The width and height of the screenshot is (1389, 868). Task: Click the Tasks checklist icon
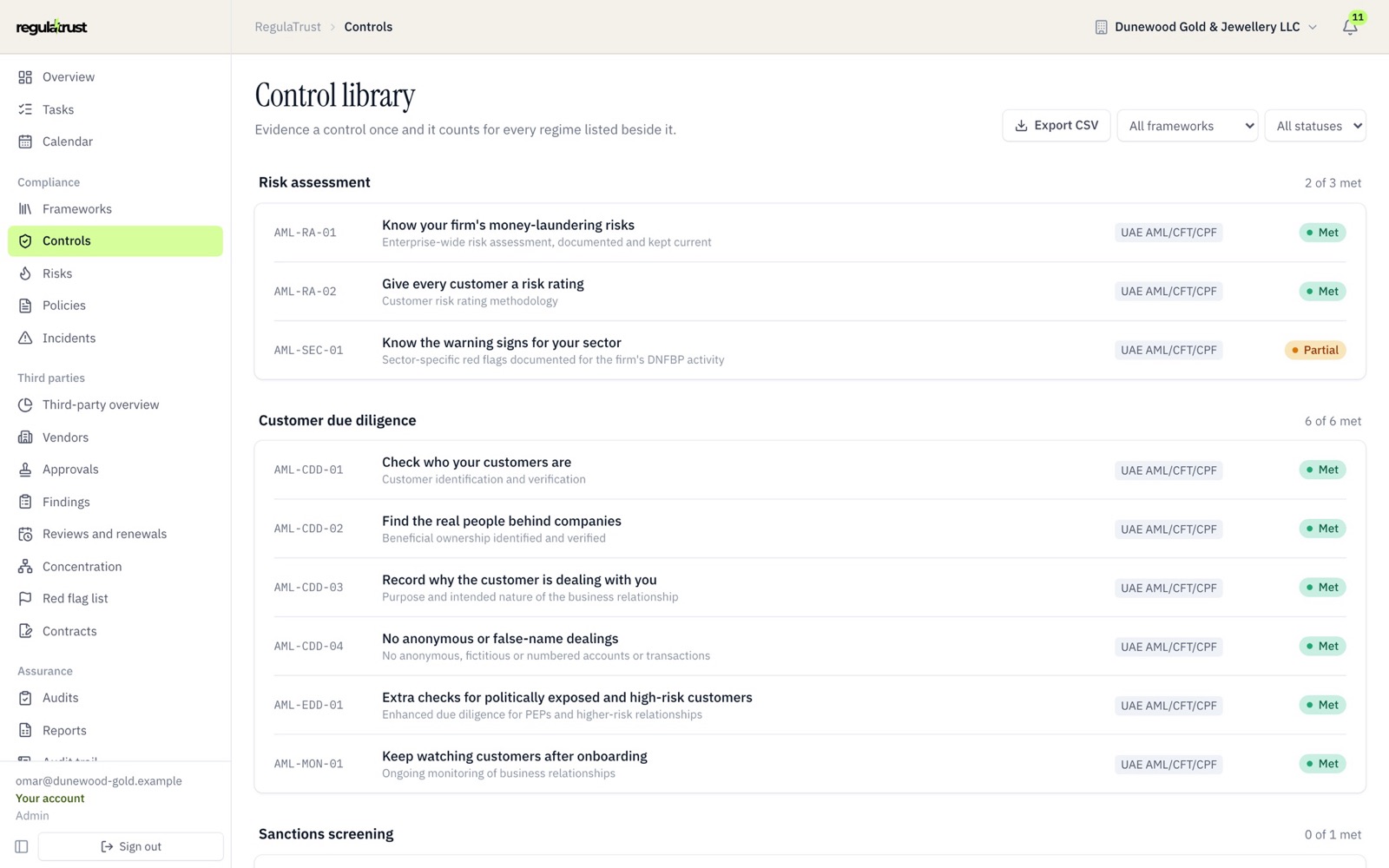[x=25, y=109]
